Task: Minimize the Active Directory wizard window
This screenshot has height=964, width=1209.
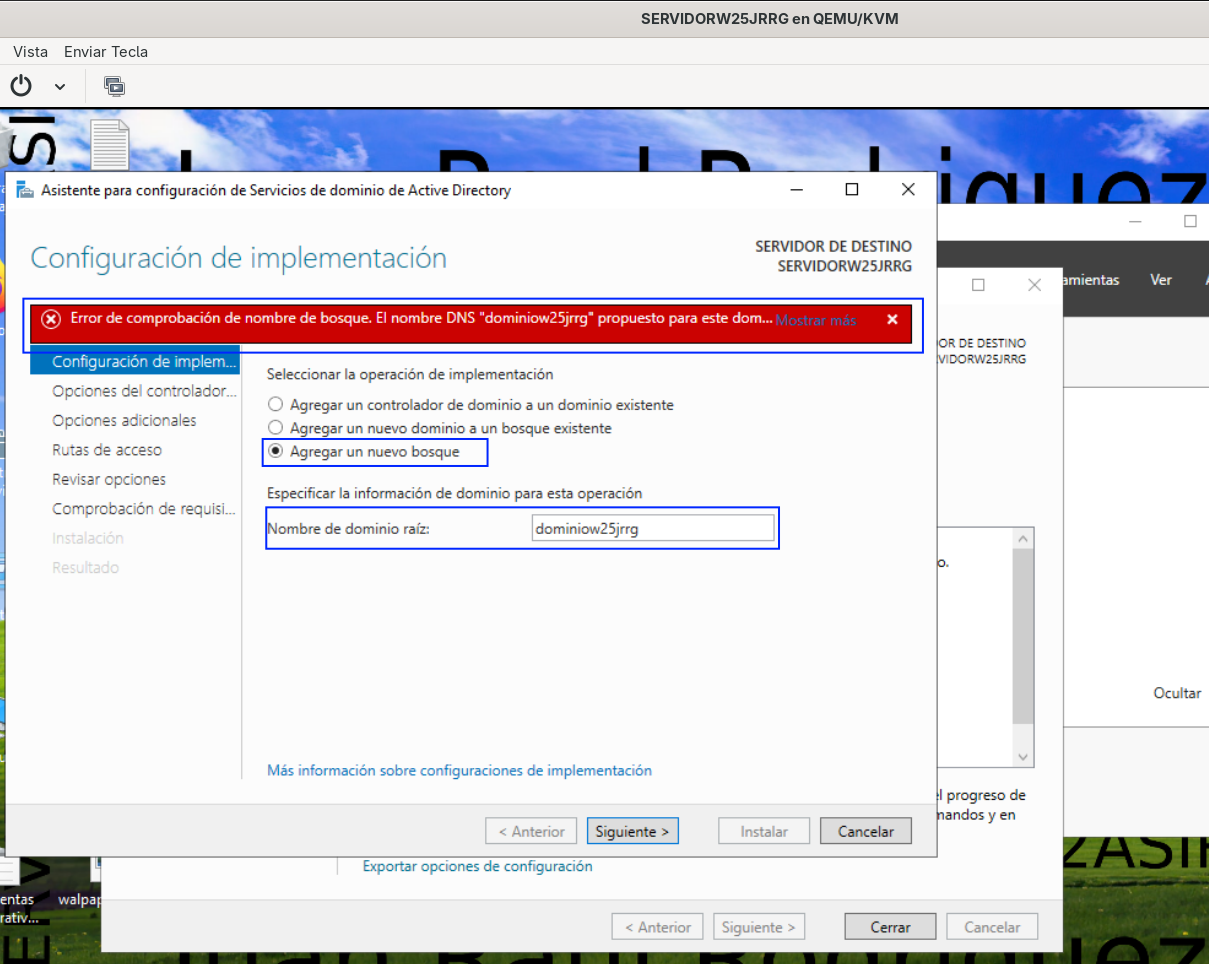Action: 796,189
